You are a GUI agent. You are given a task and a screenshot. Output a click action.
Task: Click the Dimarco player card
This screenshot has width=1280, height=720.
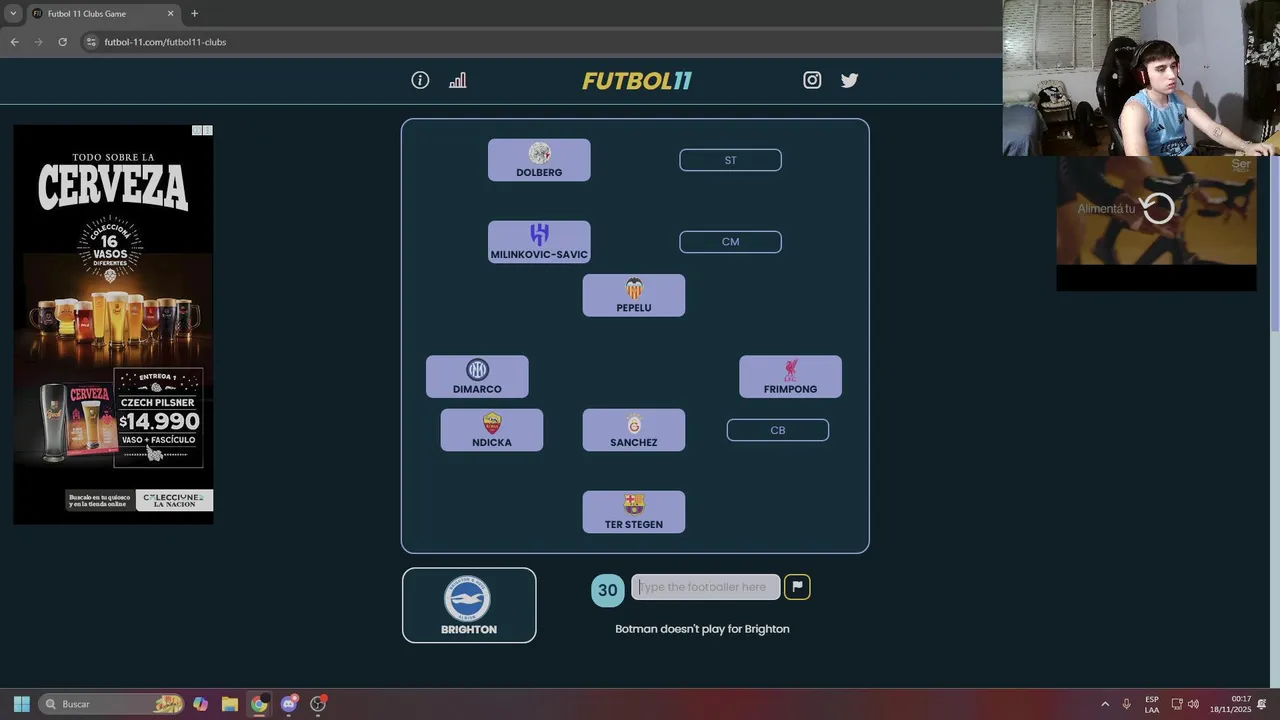pos(477,377)
